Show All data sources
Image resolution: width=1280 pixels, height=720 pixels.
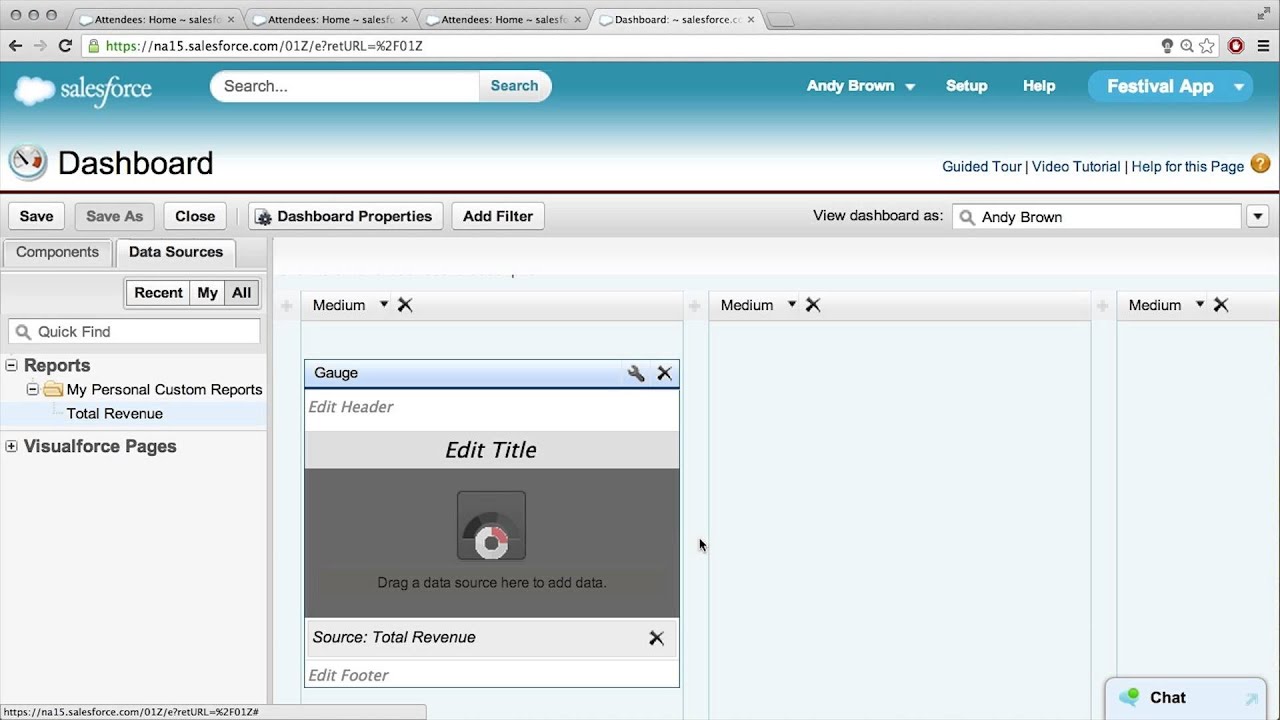tap(241, 293)
